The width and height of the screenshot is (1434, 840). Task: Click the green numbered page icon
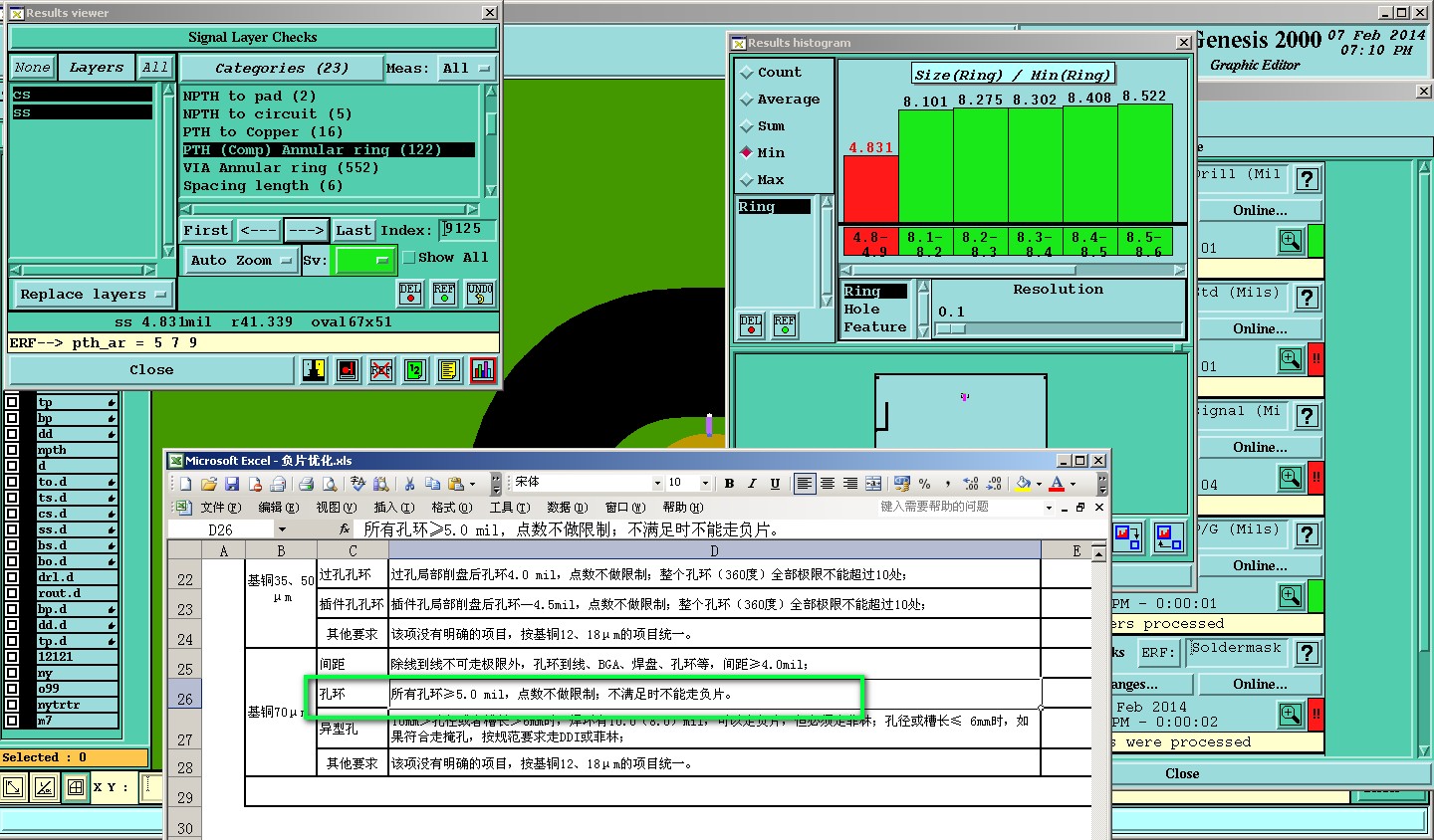[415, 370]
